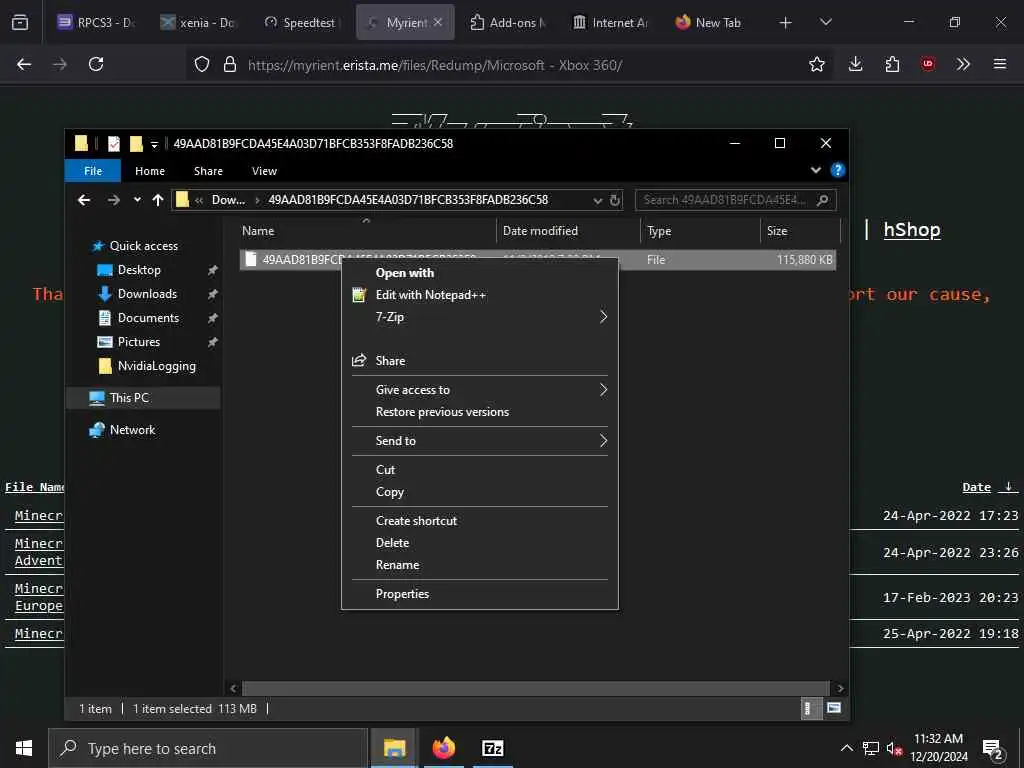The image size is (1024, 768).
Task: Open Pictures in navigation pane
Action: click(x=138, y=342)
